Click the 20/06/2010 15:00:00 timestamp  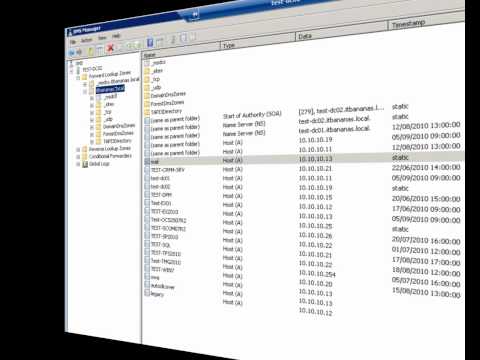click(426, 199)
